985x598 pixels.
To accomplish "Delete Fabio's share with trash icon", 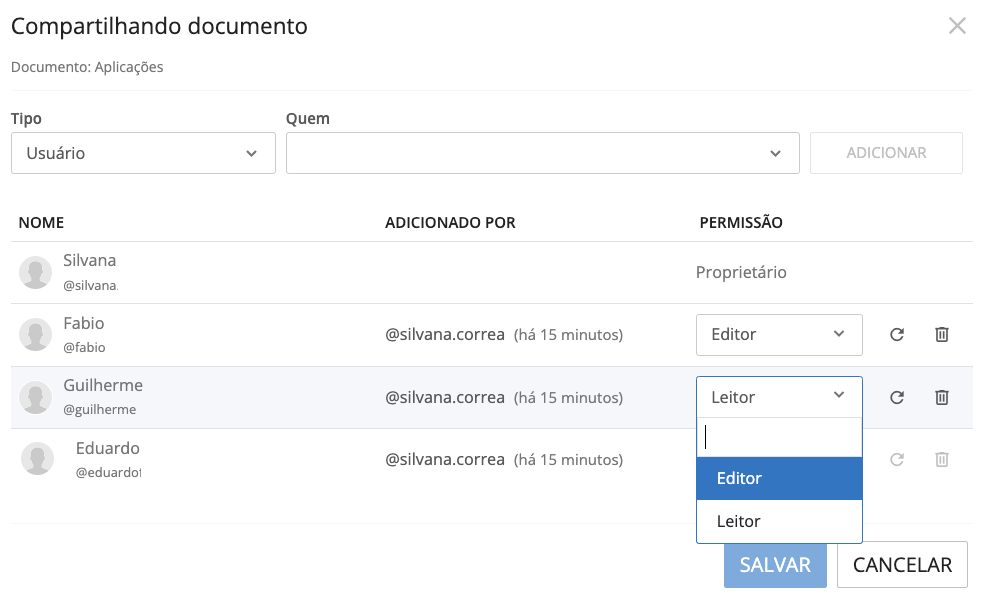I will pos(941,335).
